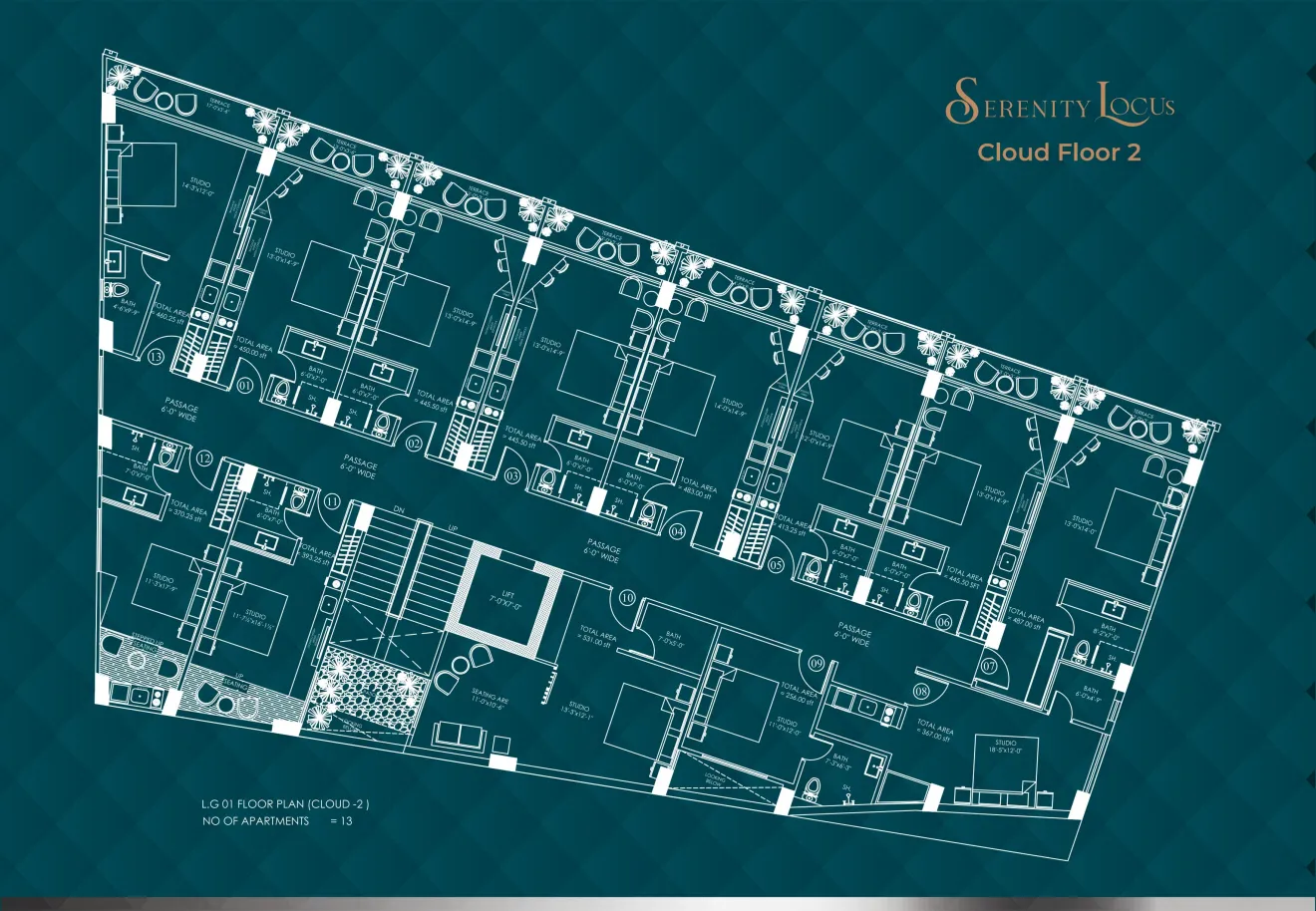Select the 487.00 sft total area label
Screen dimensions: 1316x911
click(x=1025, y=620)
